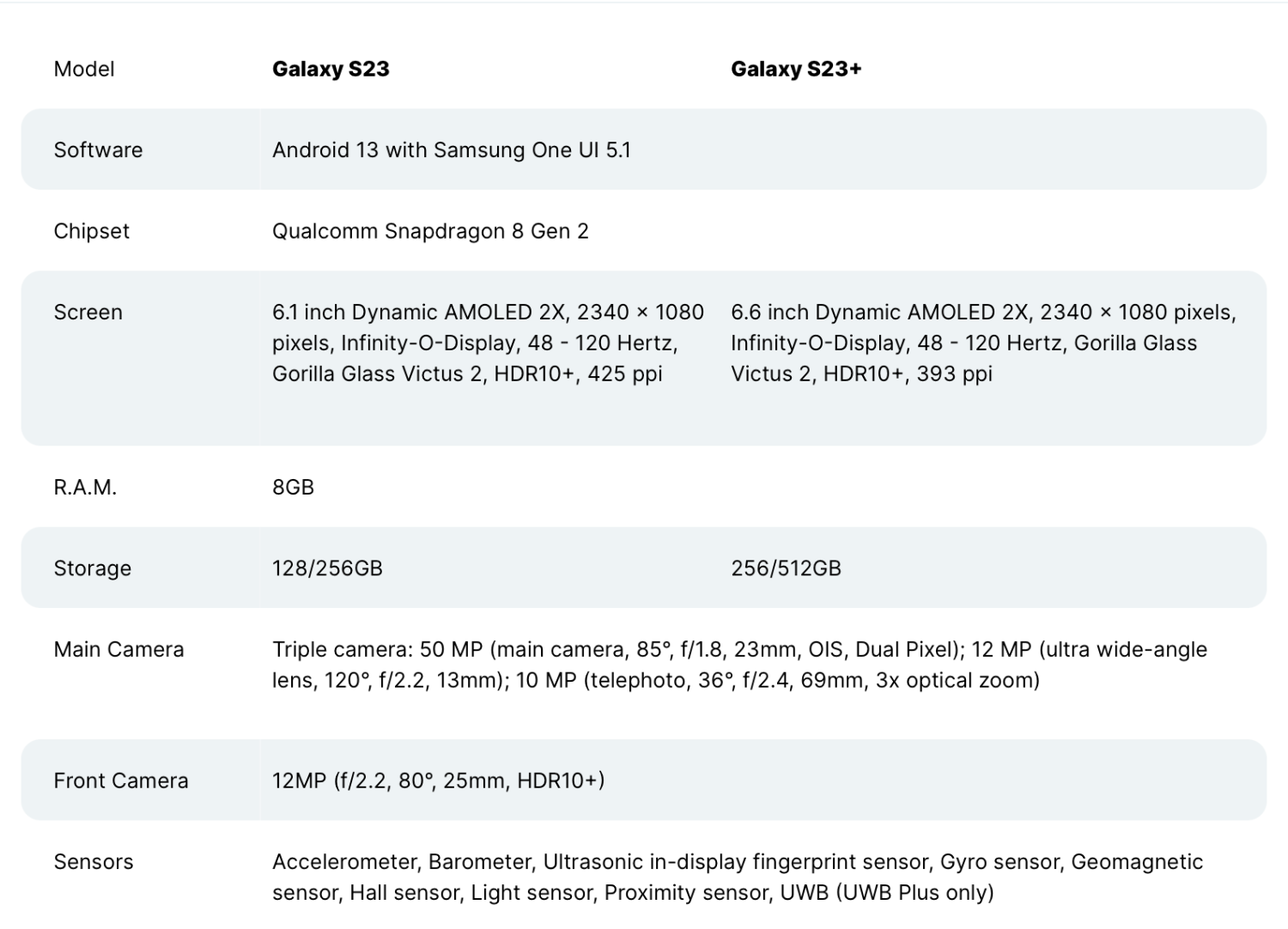Click the 6.1 inch Galaxy S23 screen description
The image size is (1288, 929).
(487, 343)
